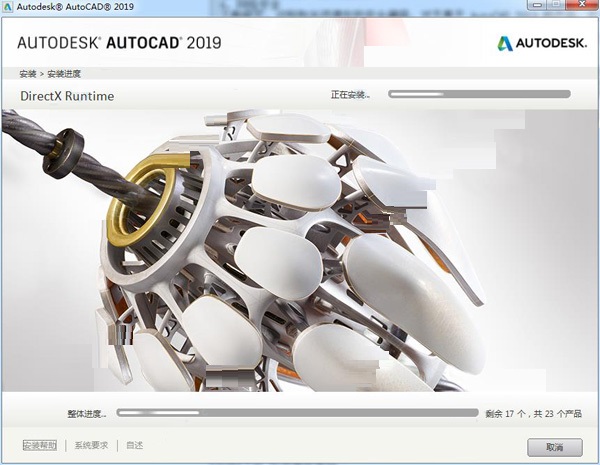600x465 pixels.
Task: Open the 安装帮助 help link
Action: (x=41, y=445)
